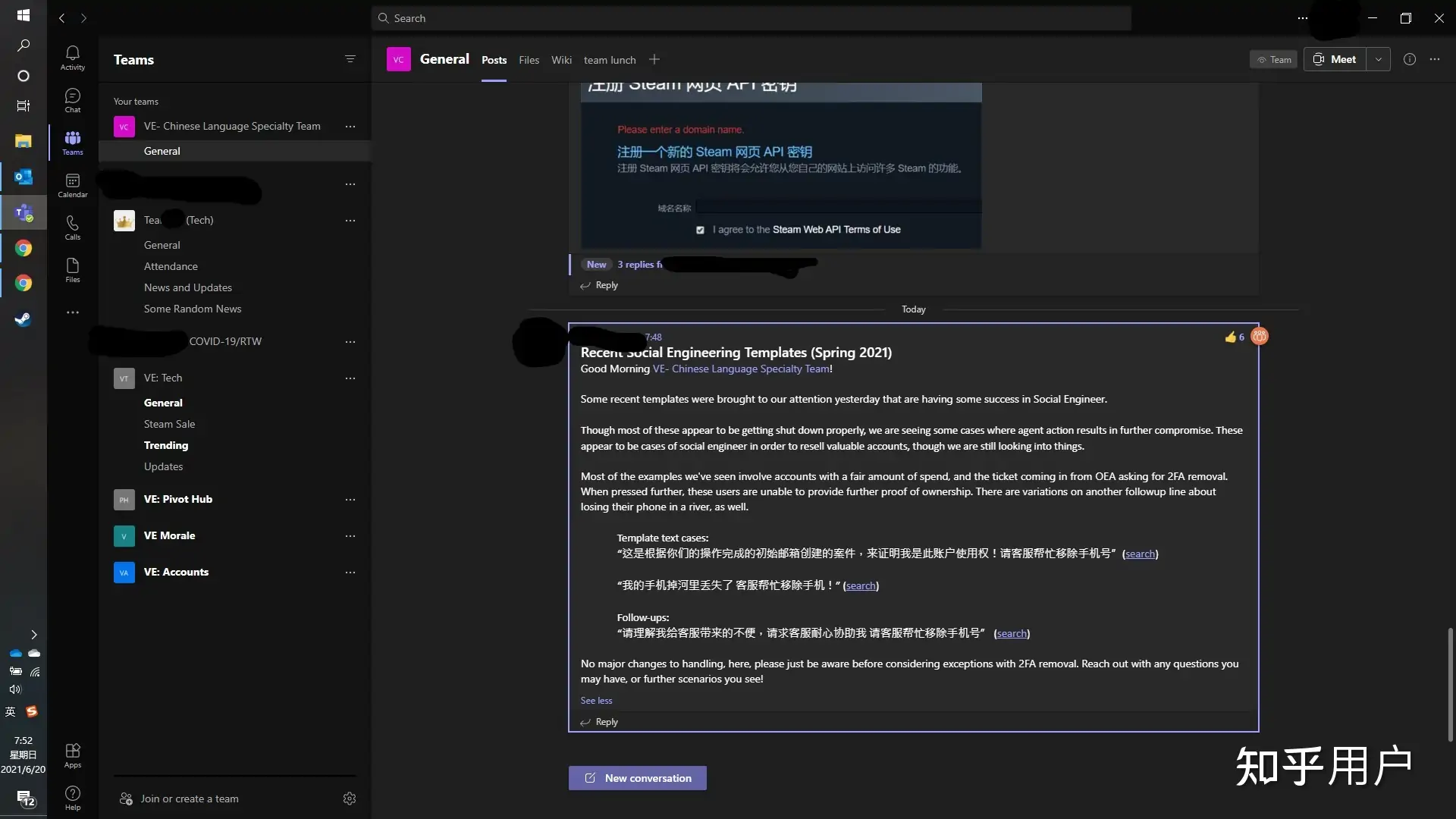Image resolution: width=1456 pixels, height=819 pixels.
Task: Open options for VE Morale team
Action: pos(350,535)
